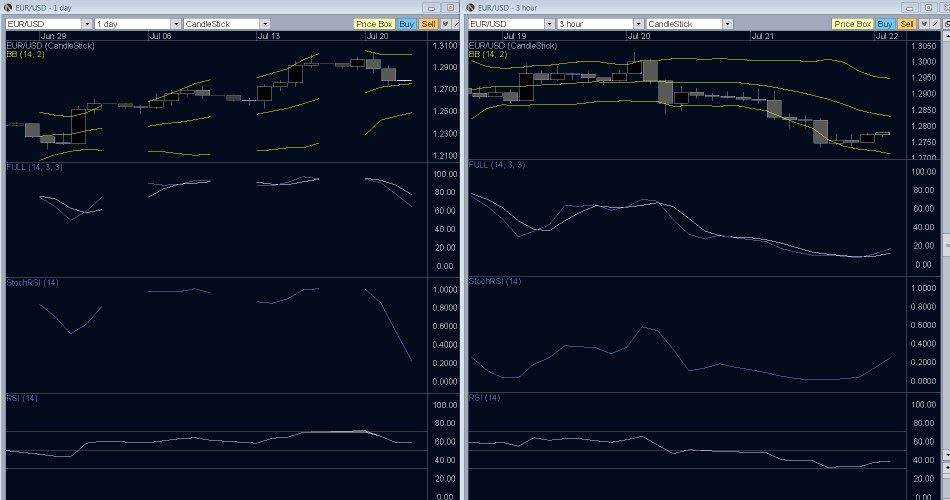The image size is (950, 500).
Task: Click Sell in the 3 hour window
Action: 907,24
